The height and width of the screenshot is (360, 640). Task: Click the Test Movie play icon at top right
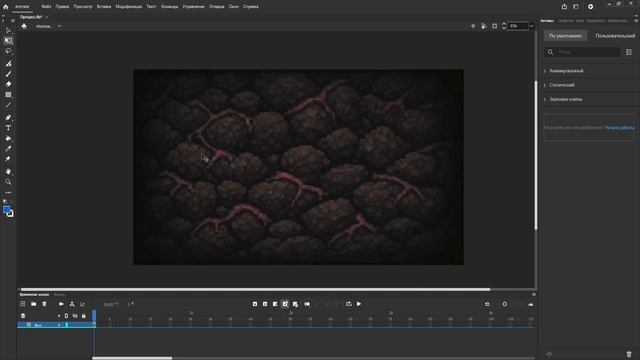[x=590, y=7]
